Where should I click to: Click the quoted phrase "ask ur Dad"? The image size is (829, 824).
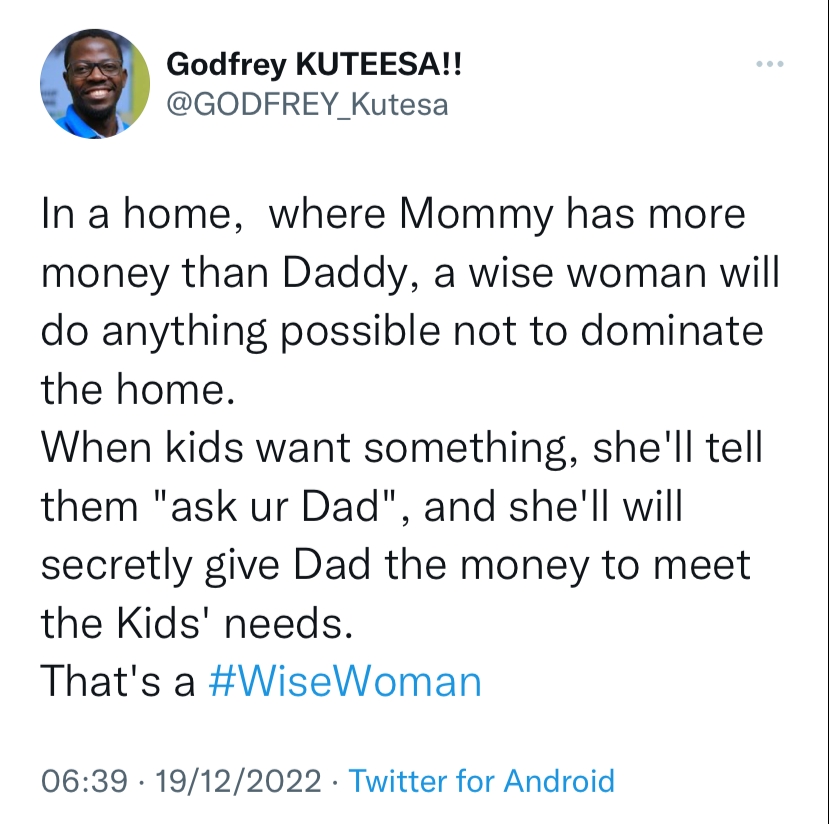275,506
